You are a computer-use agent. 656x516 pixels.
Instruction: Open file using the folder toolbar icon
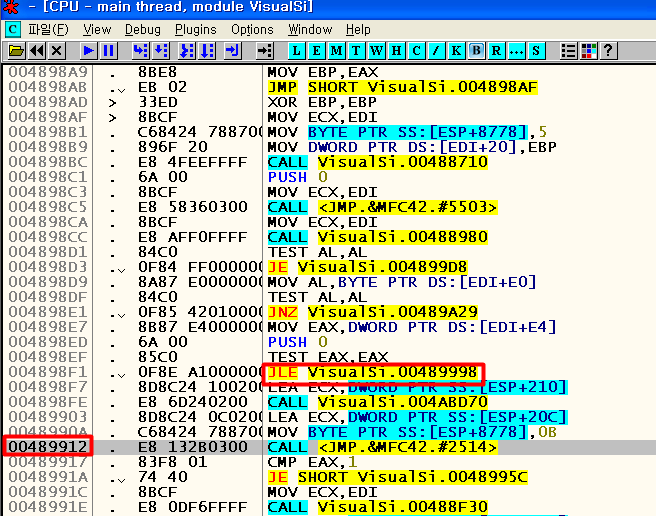(16, 51)
